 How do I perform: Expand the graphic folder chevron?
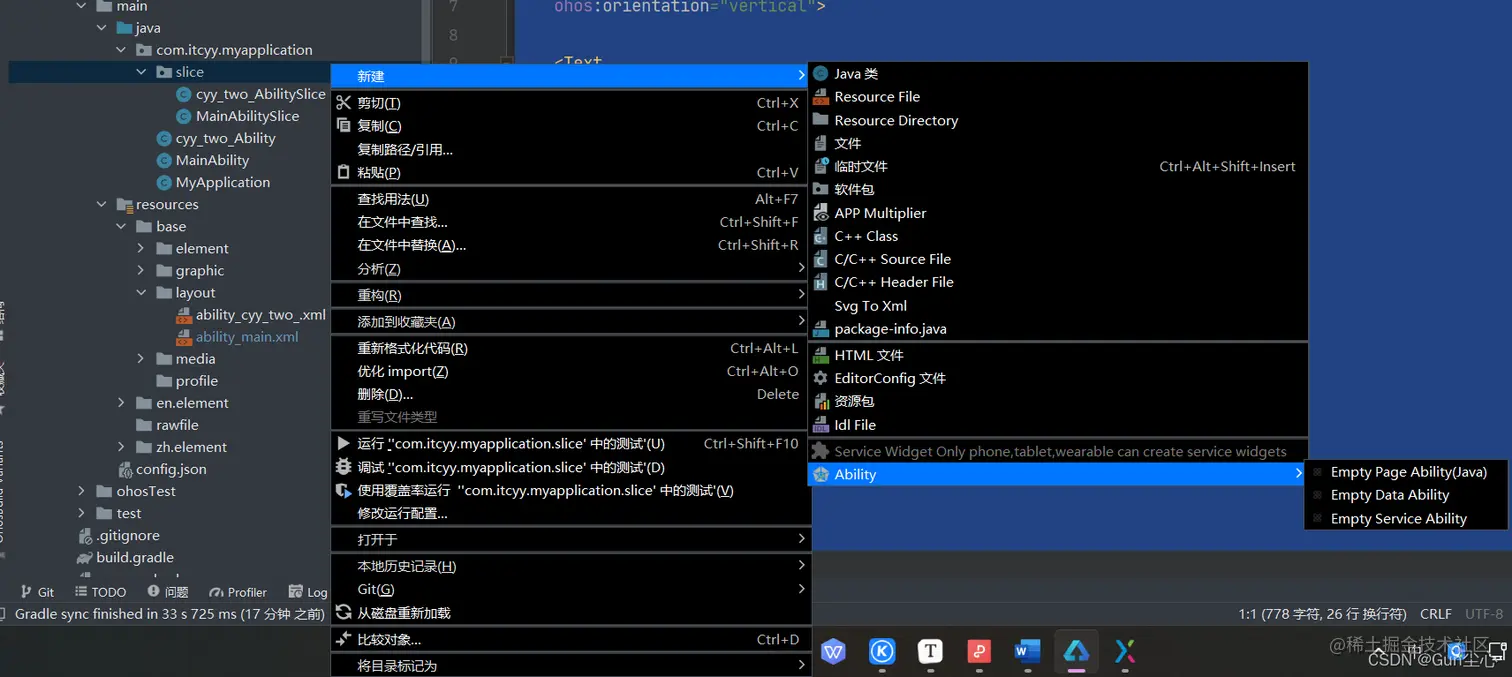(141, 270)
